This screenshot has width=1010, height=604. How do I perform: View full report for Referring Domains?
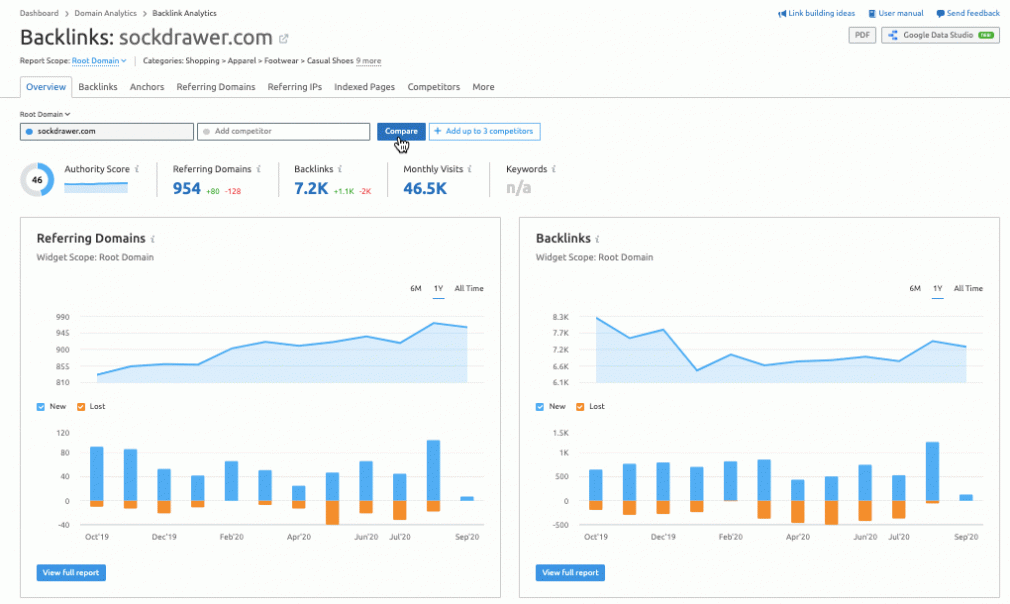tap(71, 572)
